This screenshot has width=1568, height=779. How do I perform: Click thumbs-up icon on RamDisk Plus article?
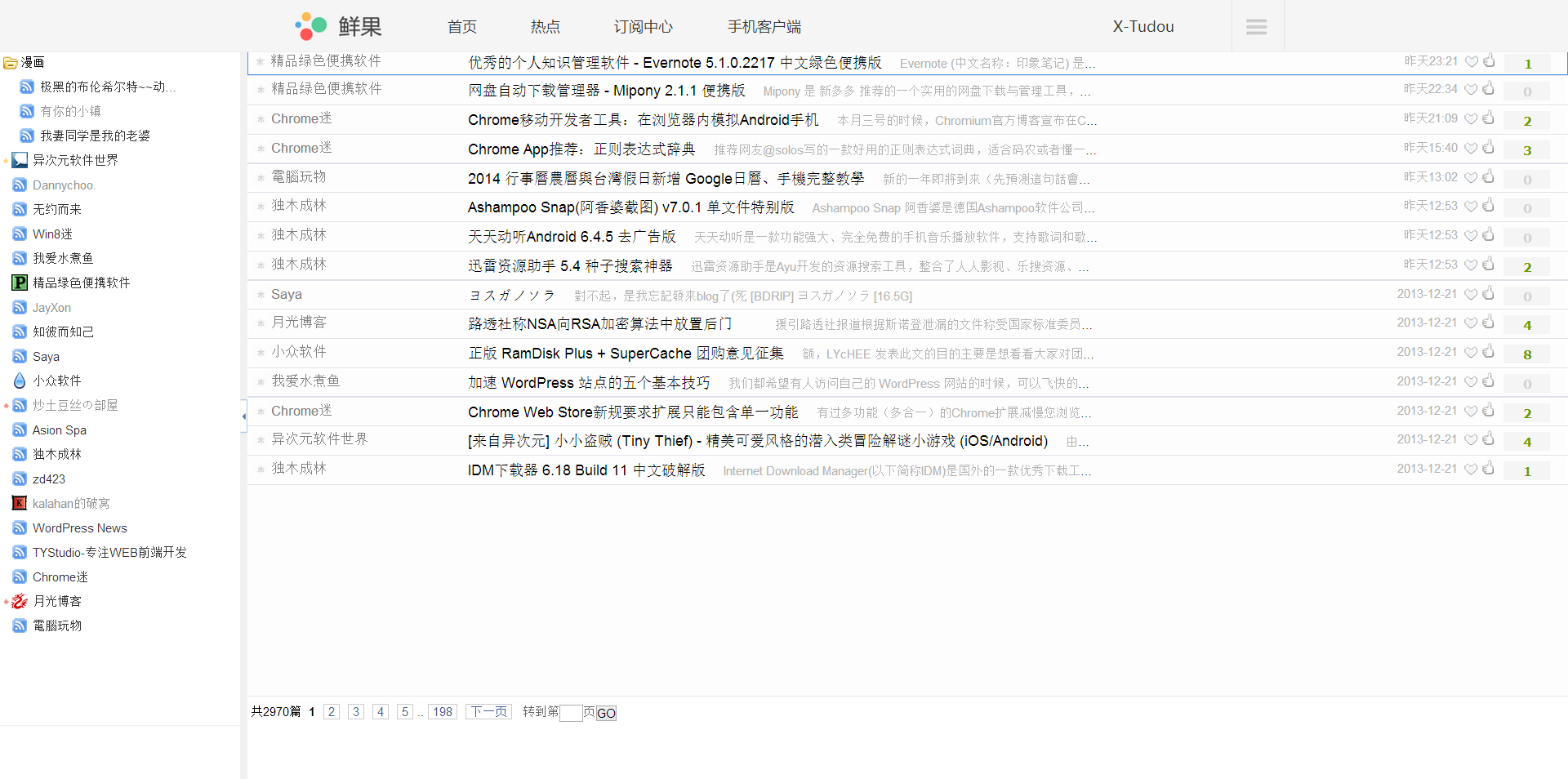(x=1489, y=352)
